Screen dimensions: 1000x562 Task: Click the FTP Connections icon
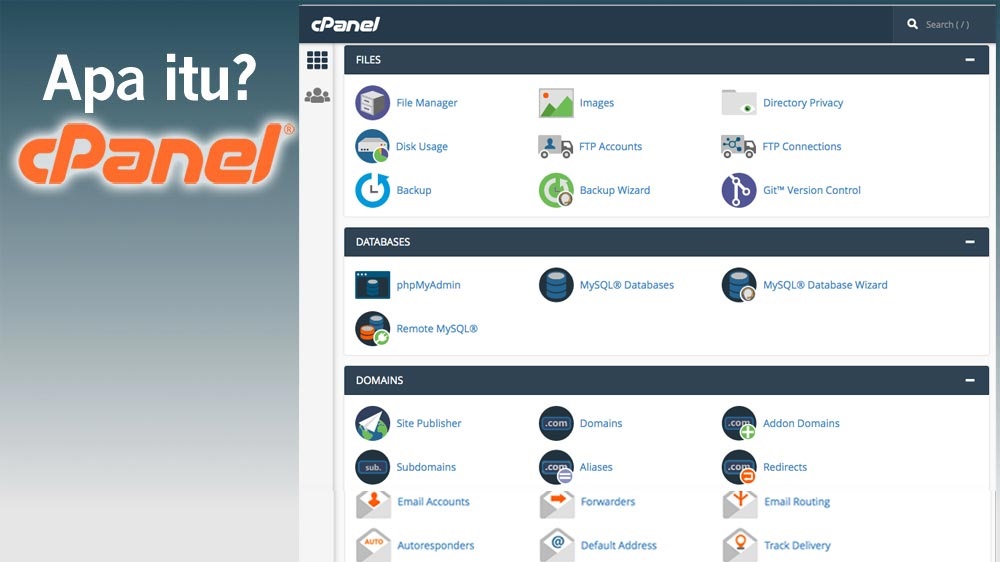point(739,146)
